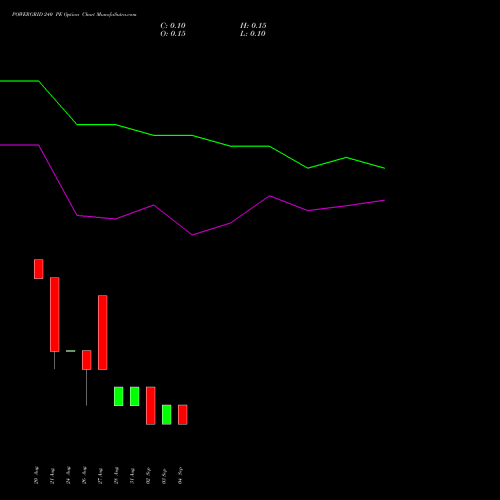Click the chart title text POWERGRID 240 PE Options
Viewport: 500px width, 500px height.
click(x=46, y=15)
